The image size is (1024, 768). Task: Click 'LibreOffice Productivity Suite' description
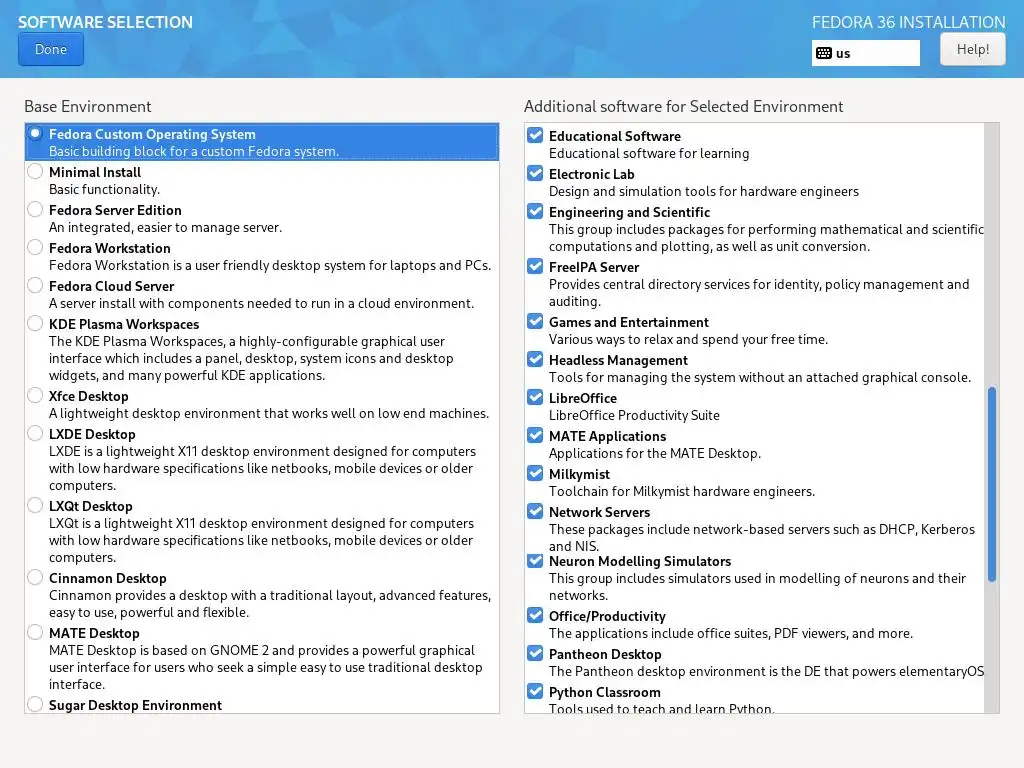634,415
